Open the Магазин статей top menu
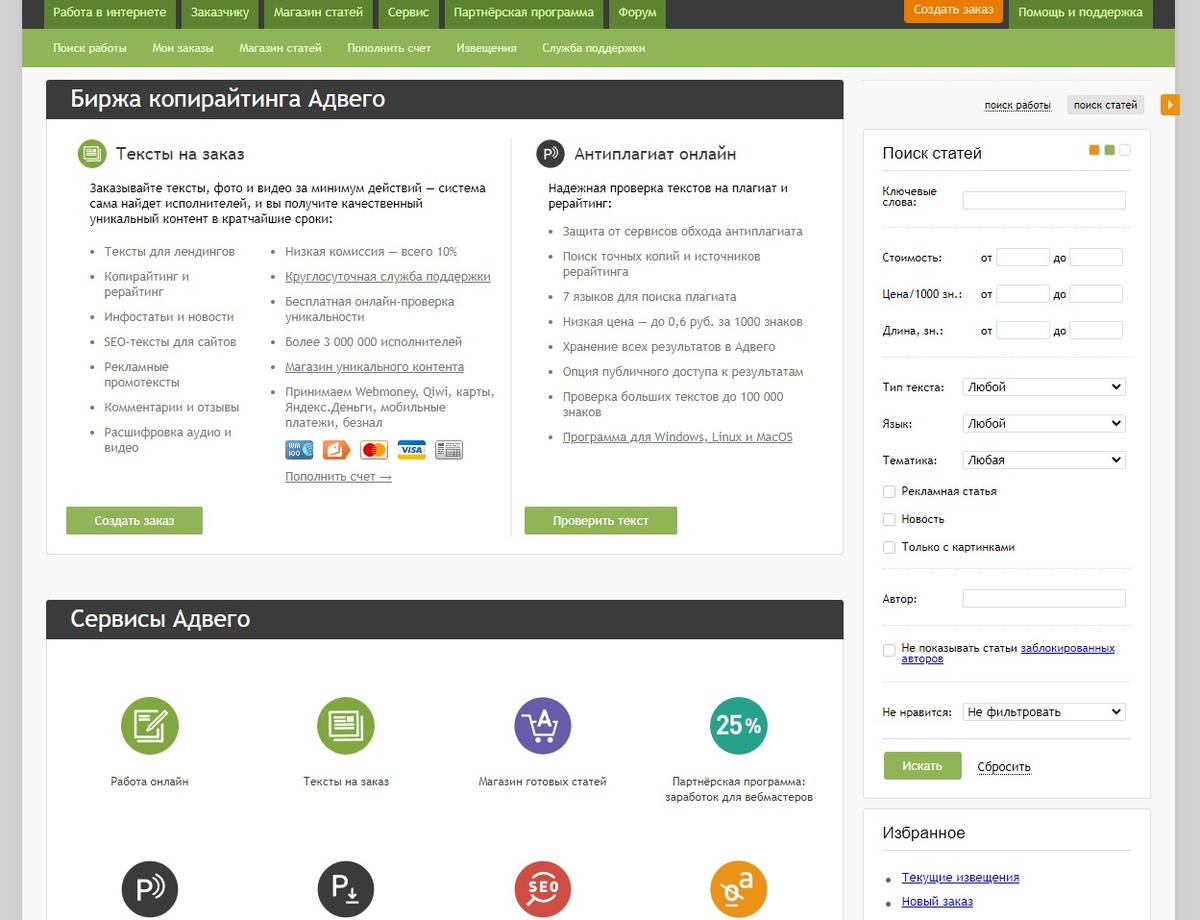The width and height of the screenshot is (1200, 920). click(318, 13)
